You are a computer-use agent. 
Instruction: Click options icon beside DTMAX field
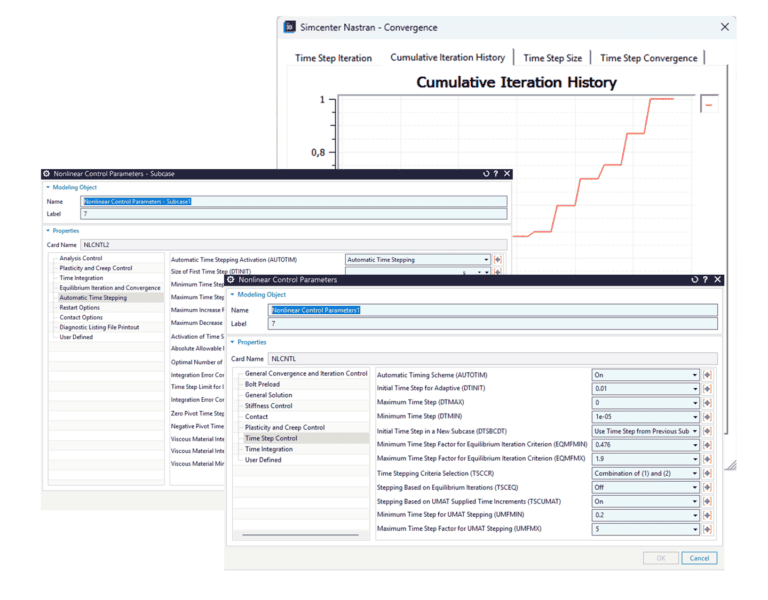point(707,403)
